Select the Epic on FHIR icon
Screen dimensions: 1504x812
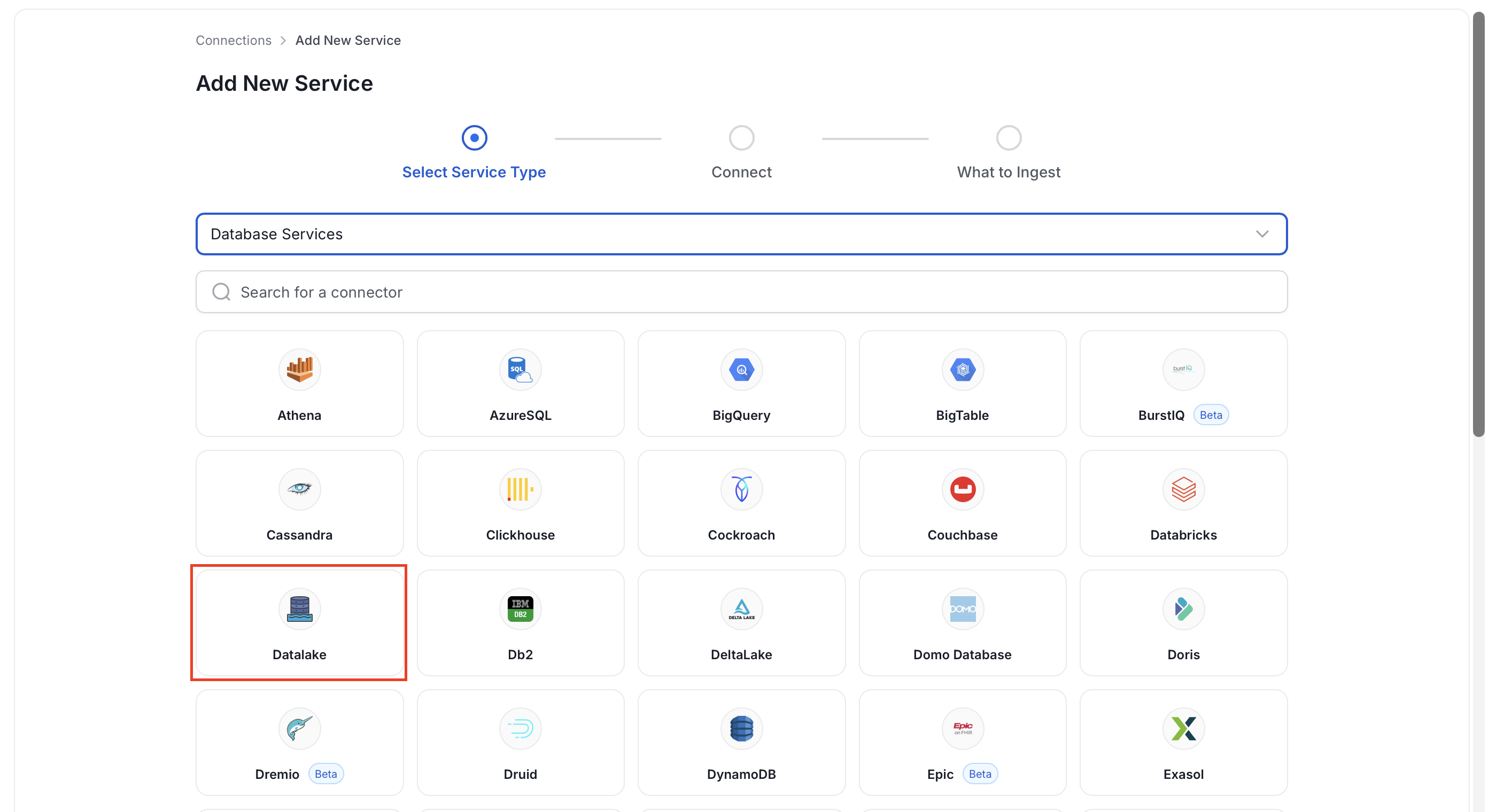(963, 729)
